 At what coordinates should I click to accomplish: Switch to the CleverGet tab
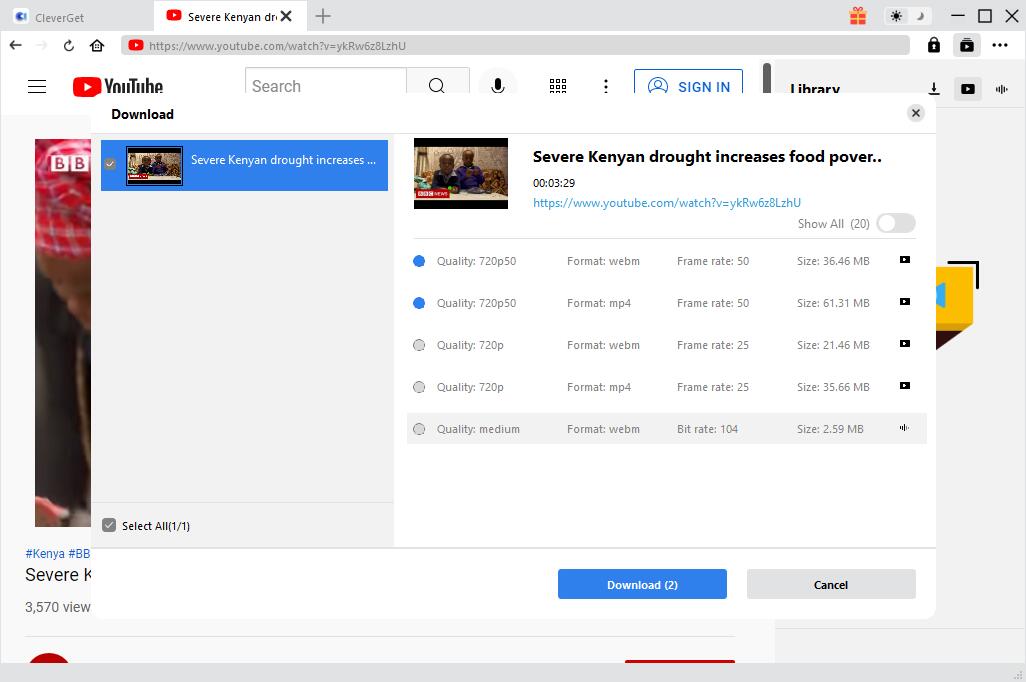coord(60,16)
